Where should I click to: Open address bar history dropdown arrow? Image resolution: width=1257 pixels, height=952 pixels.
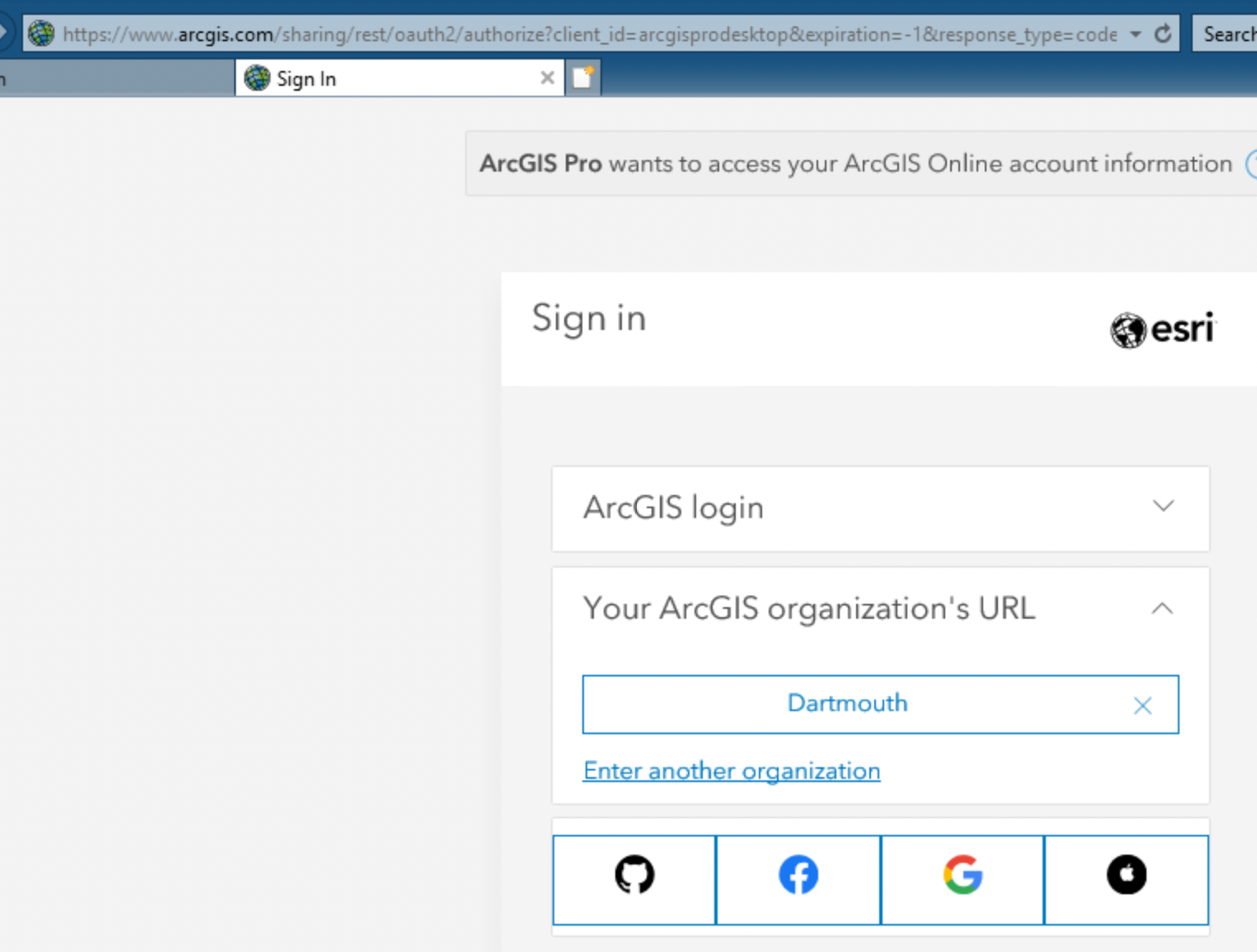[1136, 34]
